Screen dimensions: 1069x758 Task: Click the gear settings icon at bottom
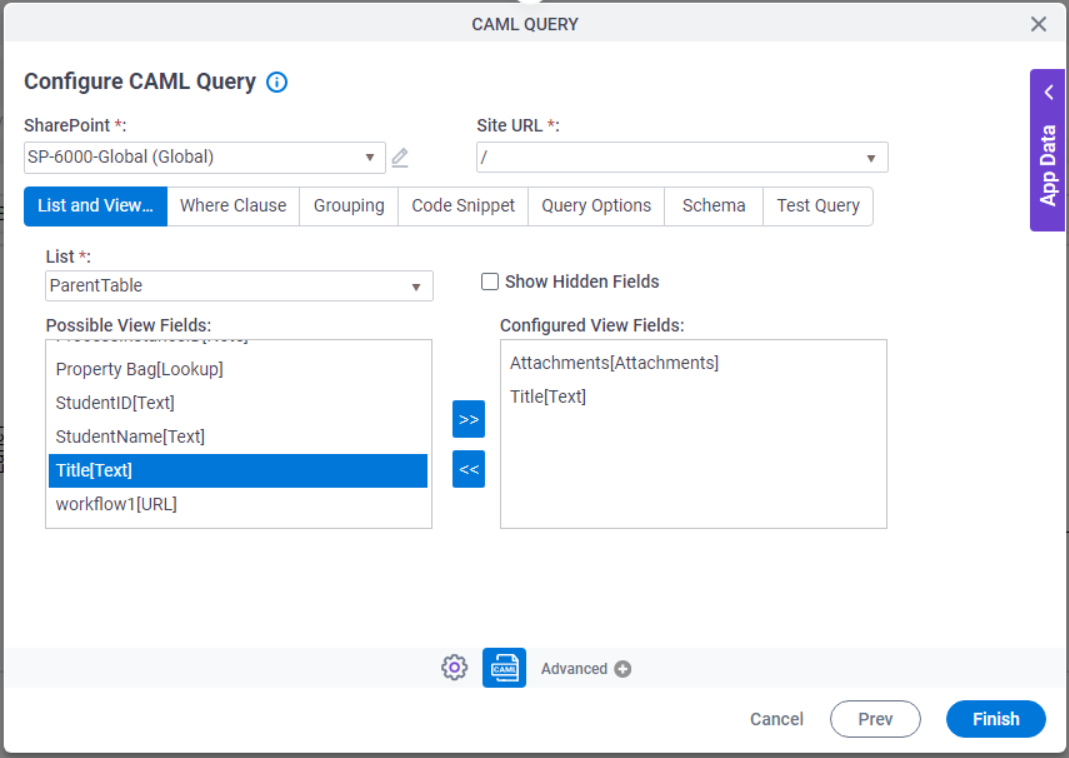point(454,668)
